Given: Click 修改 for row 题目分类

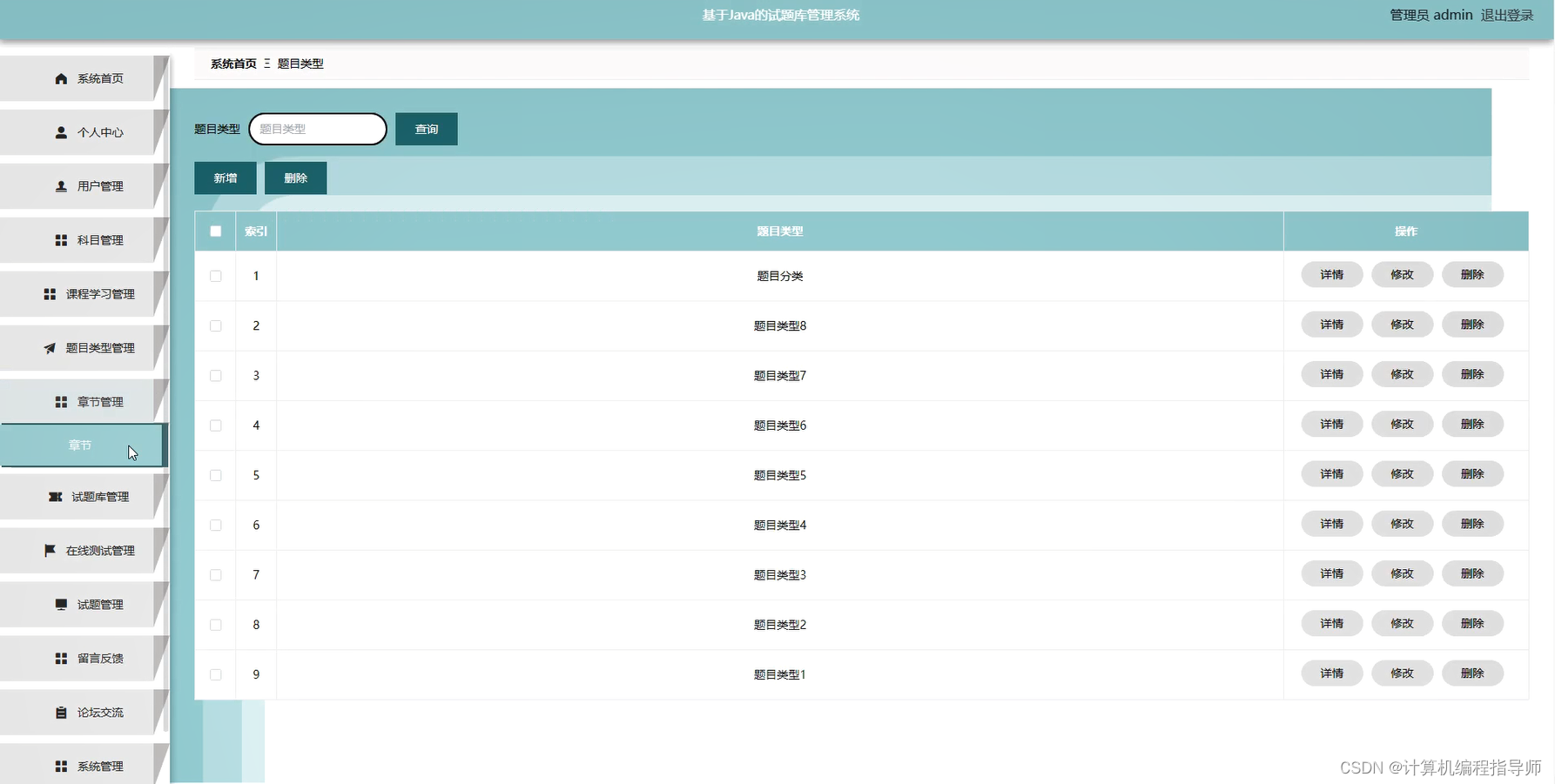Looking at the screenshot, I should pos(1403,275).
